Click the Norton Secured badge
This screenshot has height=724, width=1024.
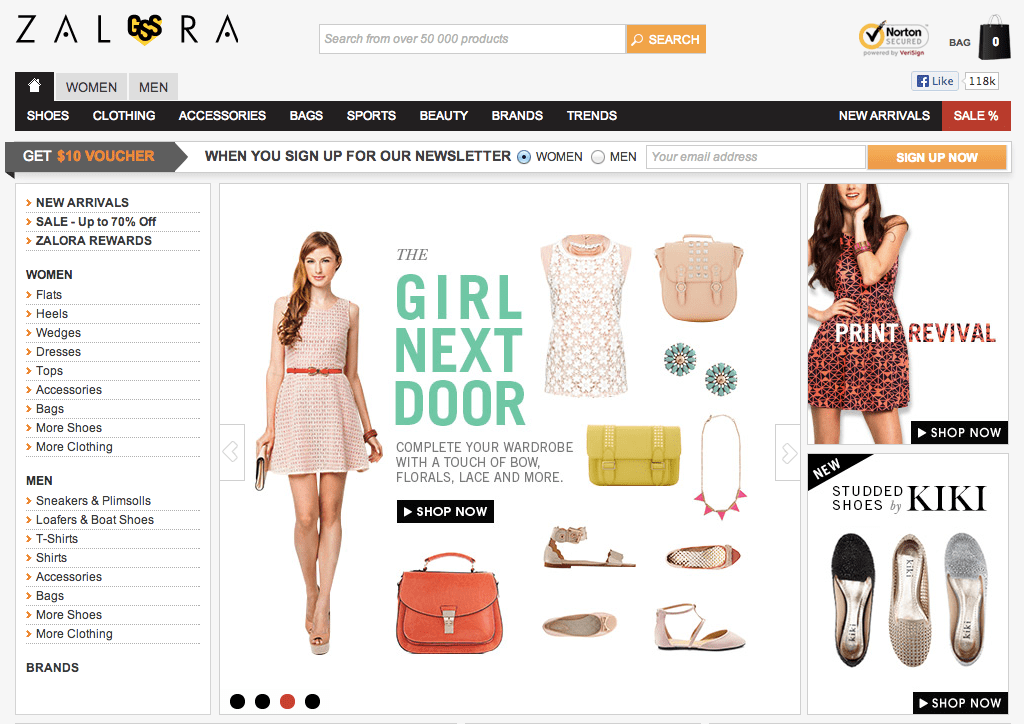point(893,39)
